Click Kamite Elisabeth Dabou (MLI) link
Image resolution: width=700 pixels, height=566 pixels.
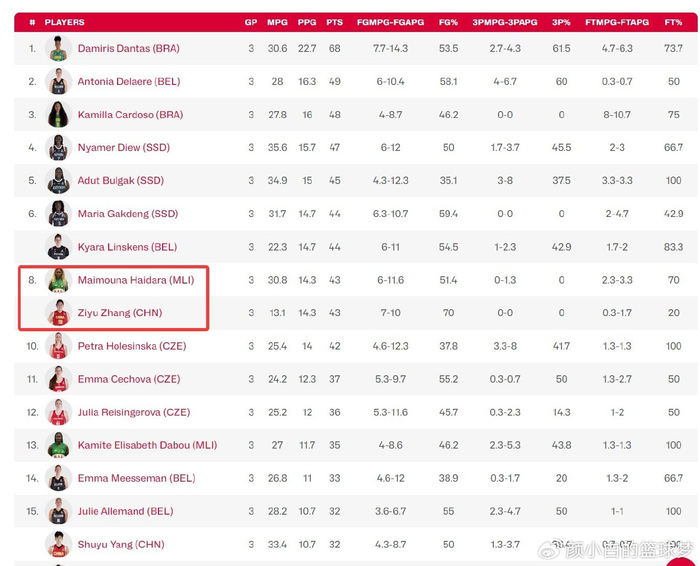pyautogui.click(x=147, y=445)
